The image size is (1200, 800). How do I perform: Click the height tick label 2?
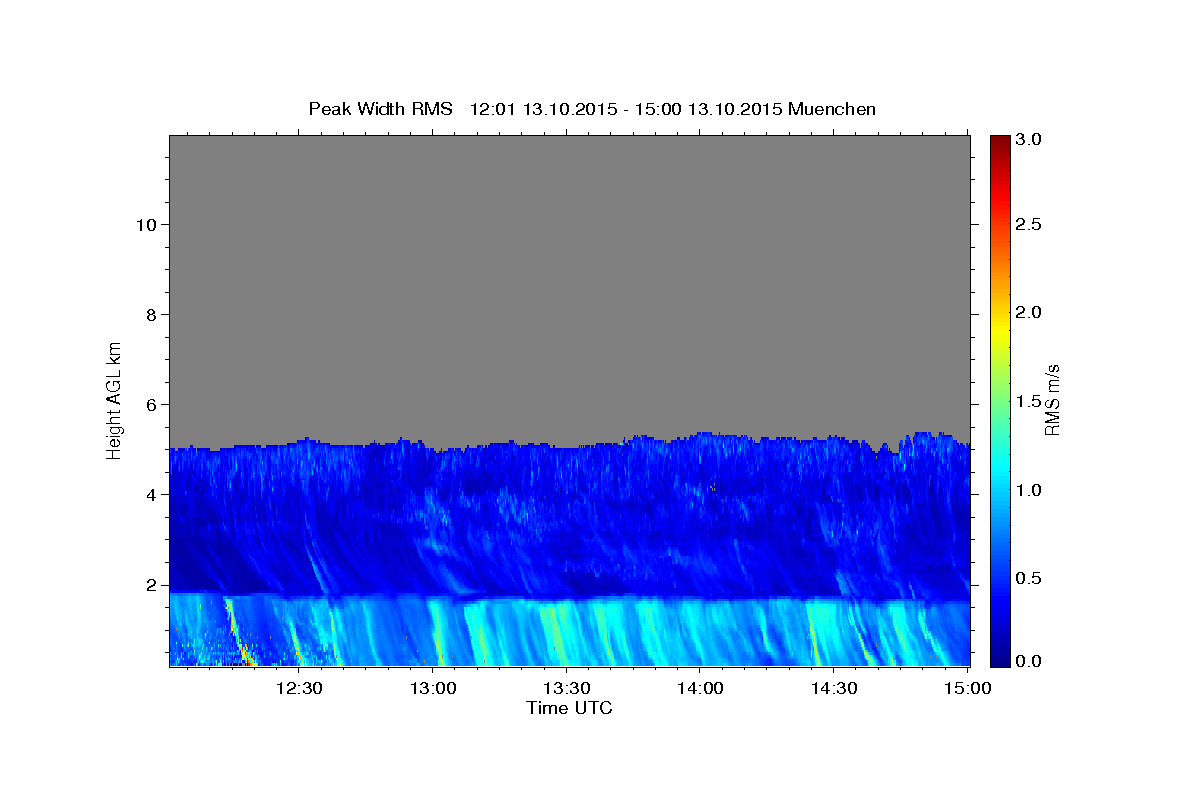[x=150, y=585]
